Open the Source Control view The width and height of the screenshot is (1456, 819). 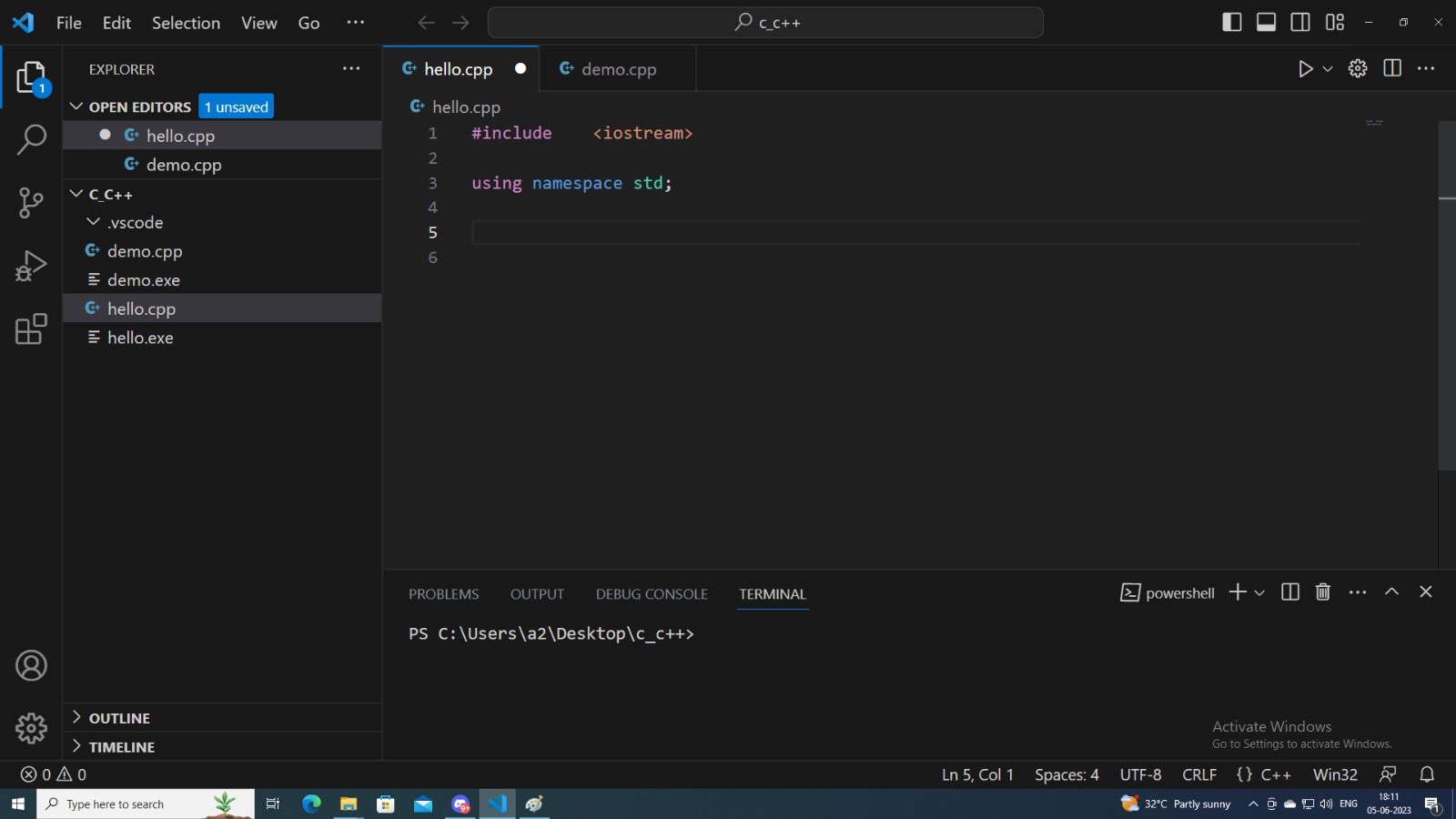[x=31, y=202]
